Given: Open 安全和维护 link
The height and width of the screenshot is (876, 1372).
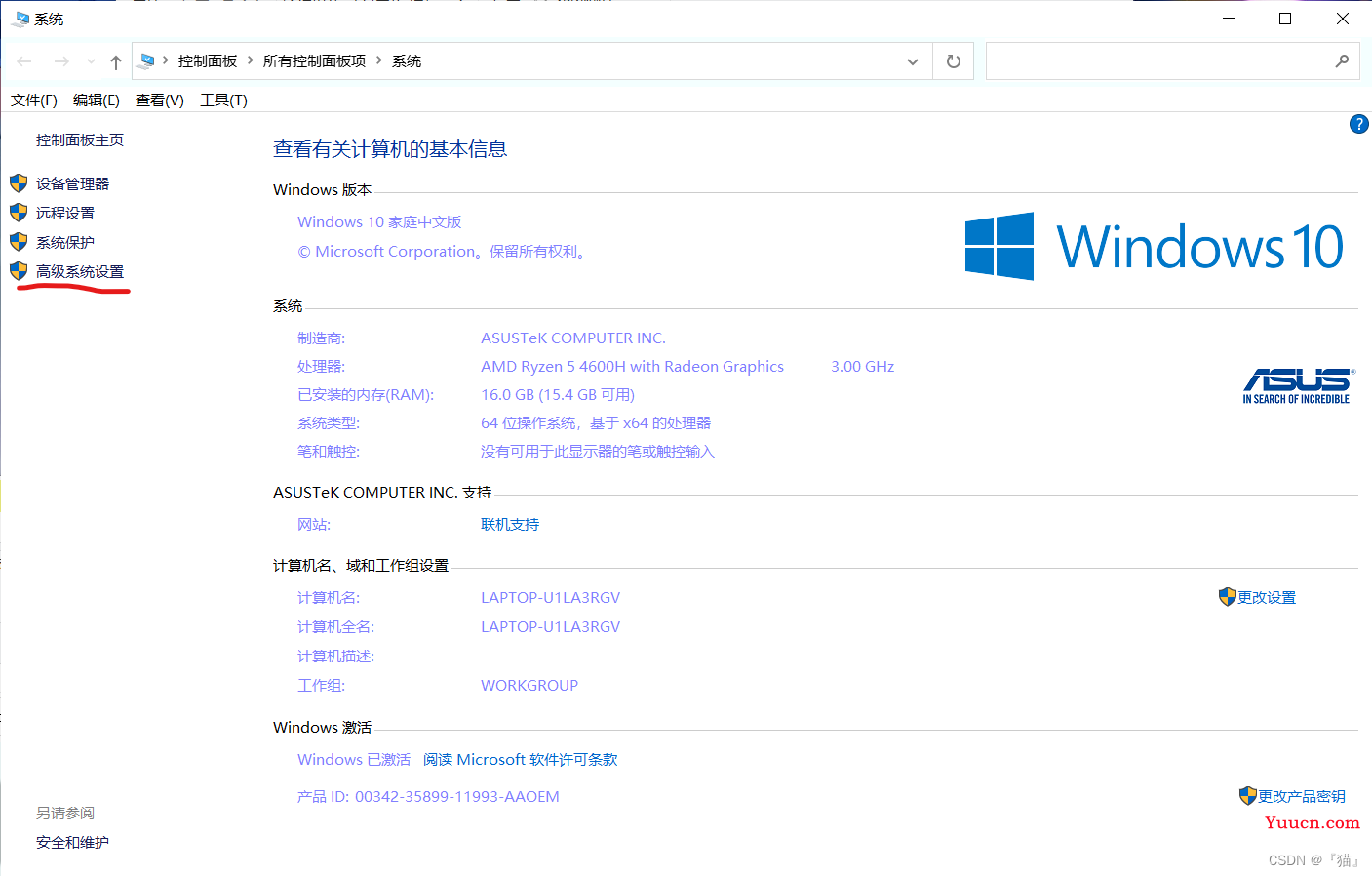Looking at the screenshot, I should pyautogui.click(x=72, y=842).
